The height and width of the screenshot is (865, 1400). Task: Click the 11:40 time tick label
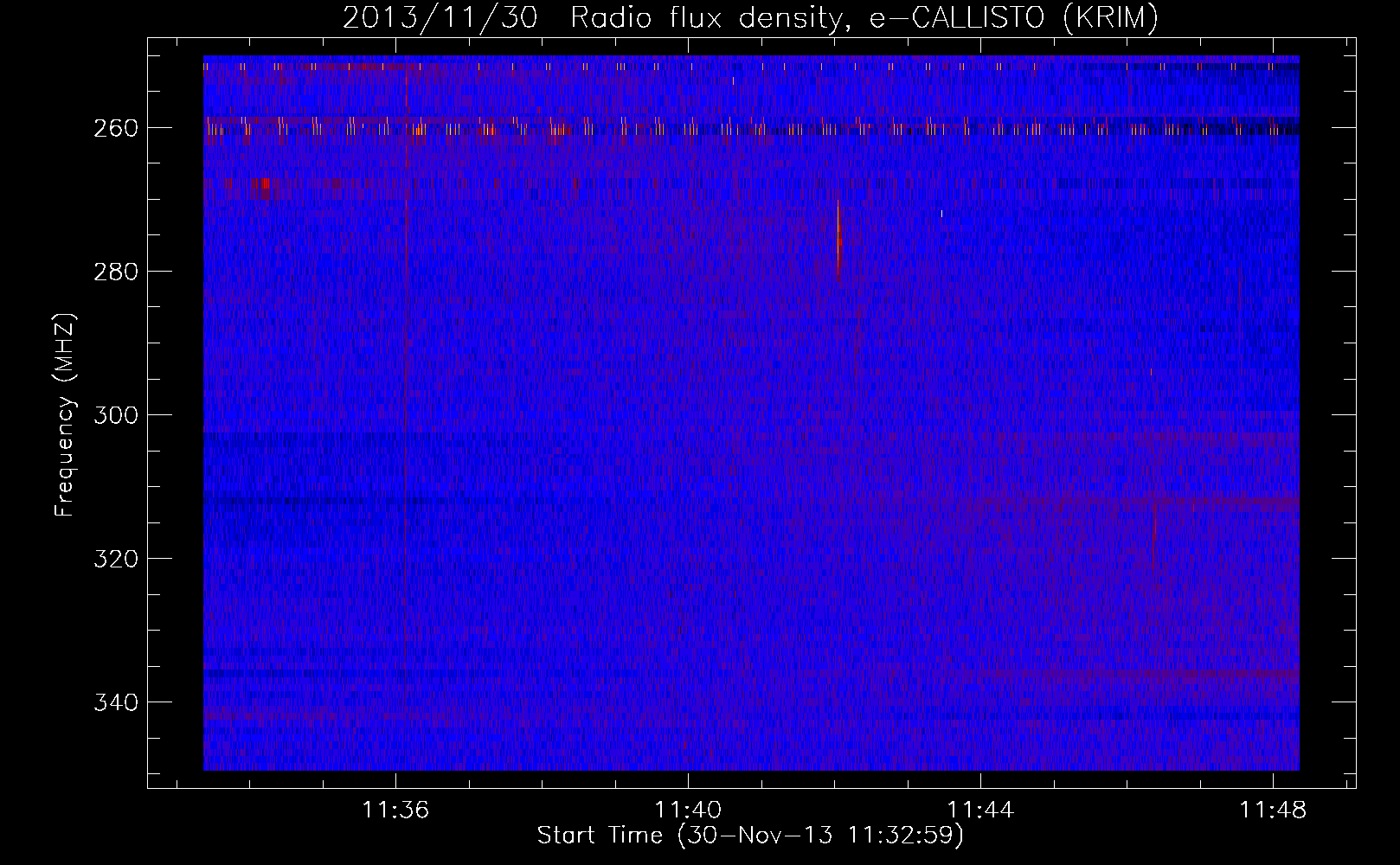(688, 811)
